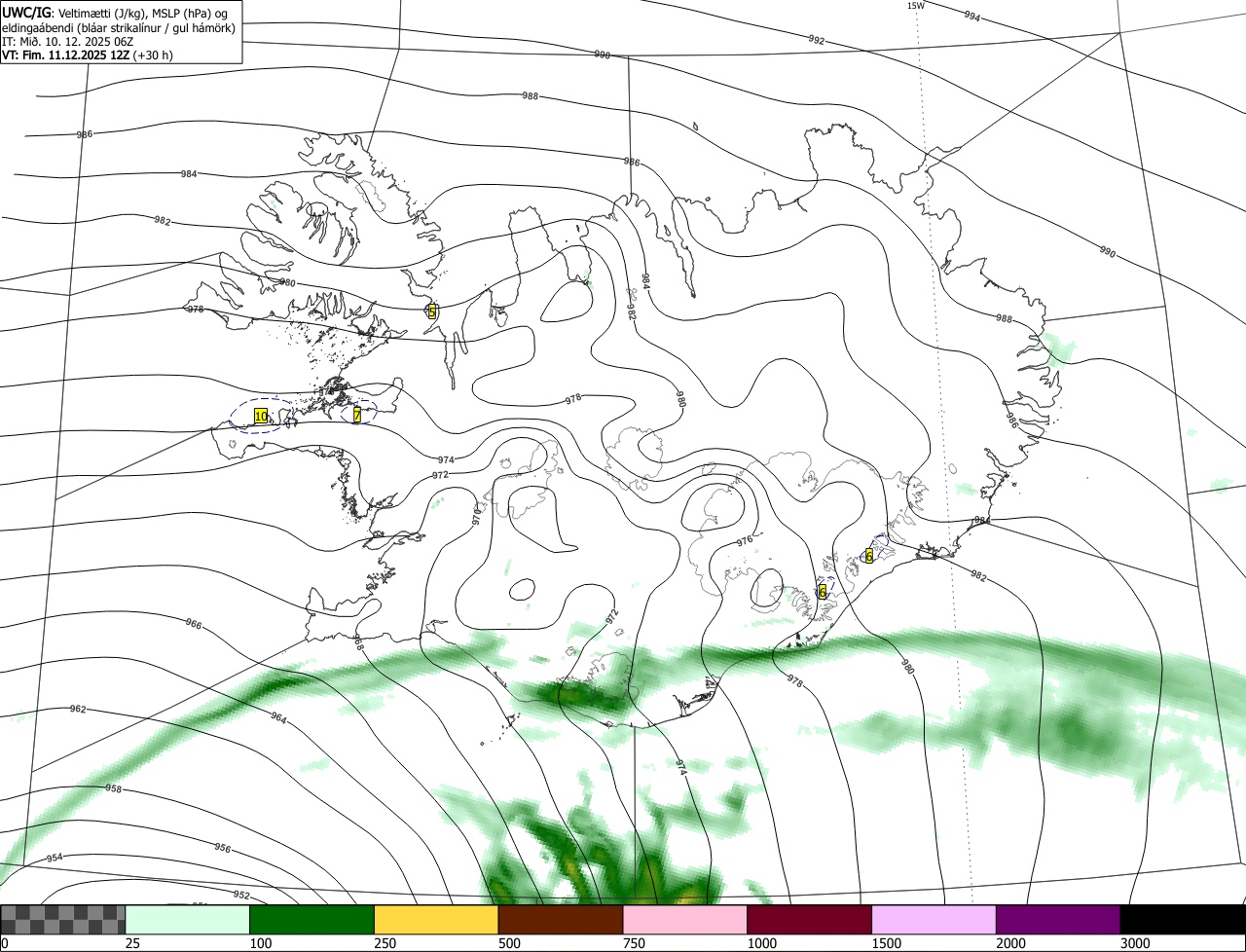Screen dimensions: 1246x952
Task: Click the 994 isobar label
Action: click(971, 17)
